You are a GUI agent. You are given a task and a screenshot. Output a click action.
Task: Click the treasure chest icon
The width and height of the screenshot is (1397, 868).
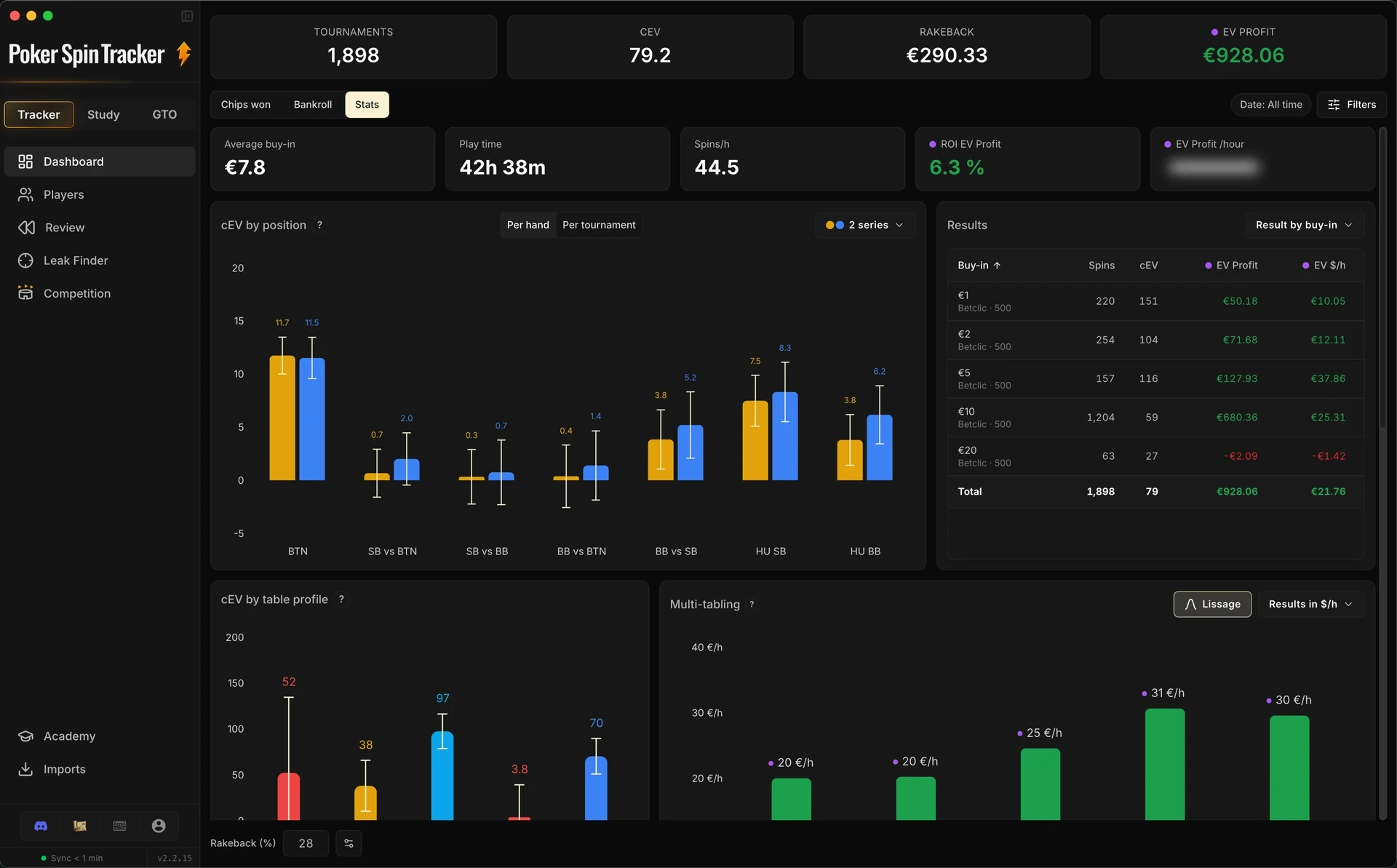119,826
